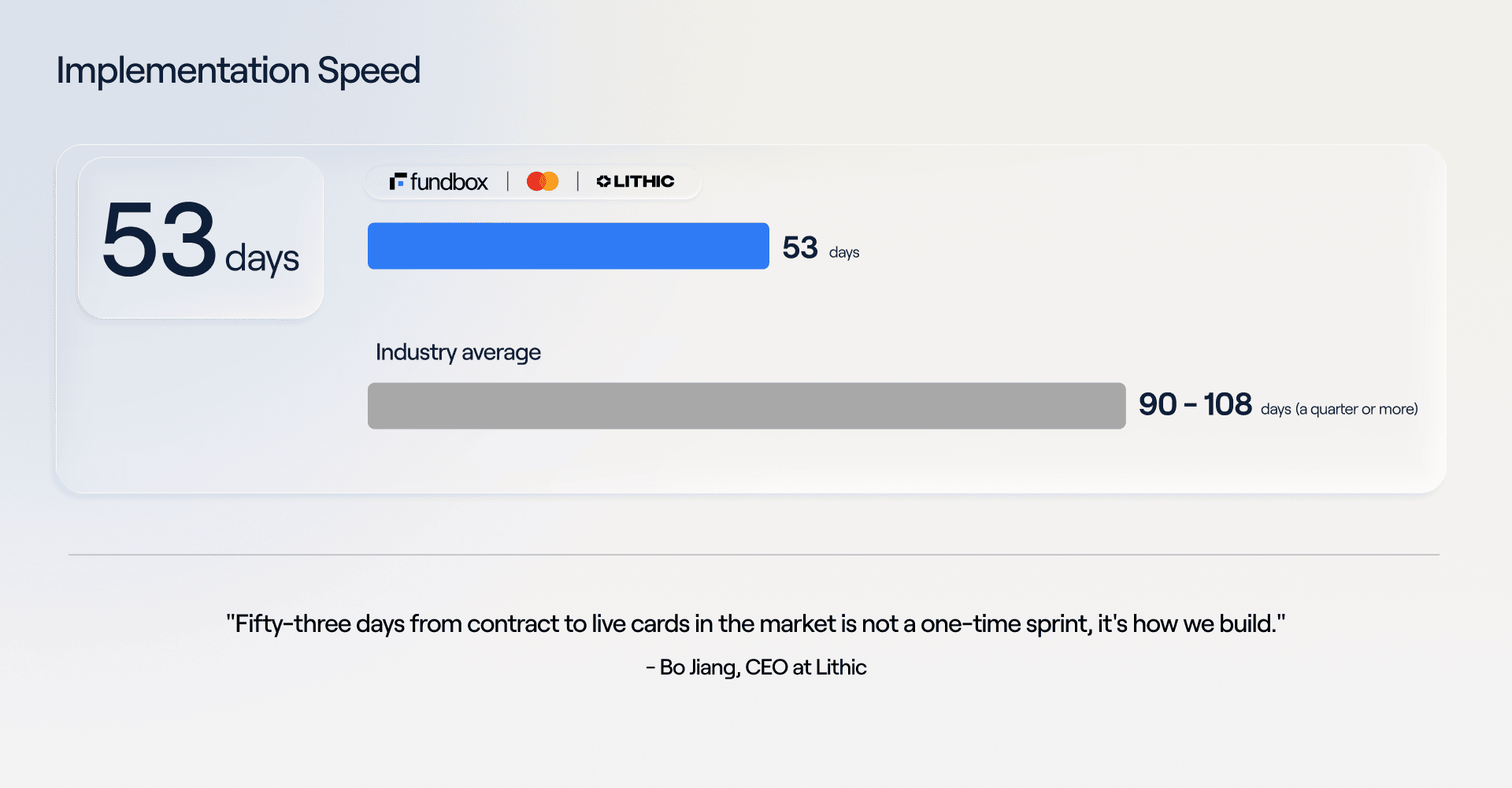Click the Lithic gear symbol

(x=604, y=181)
